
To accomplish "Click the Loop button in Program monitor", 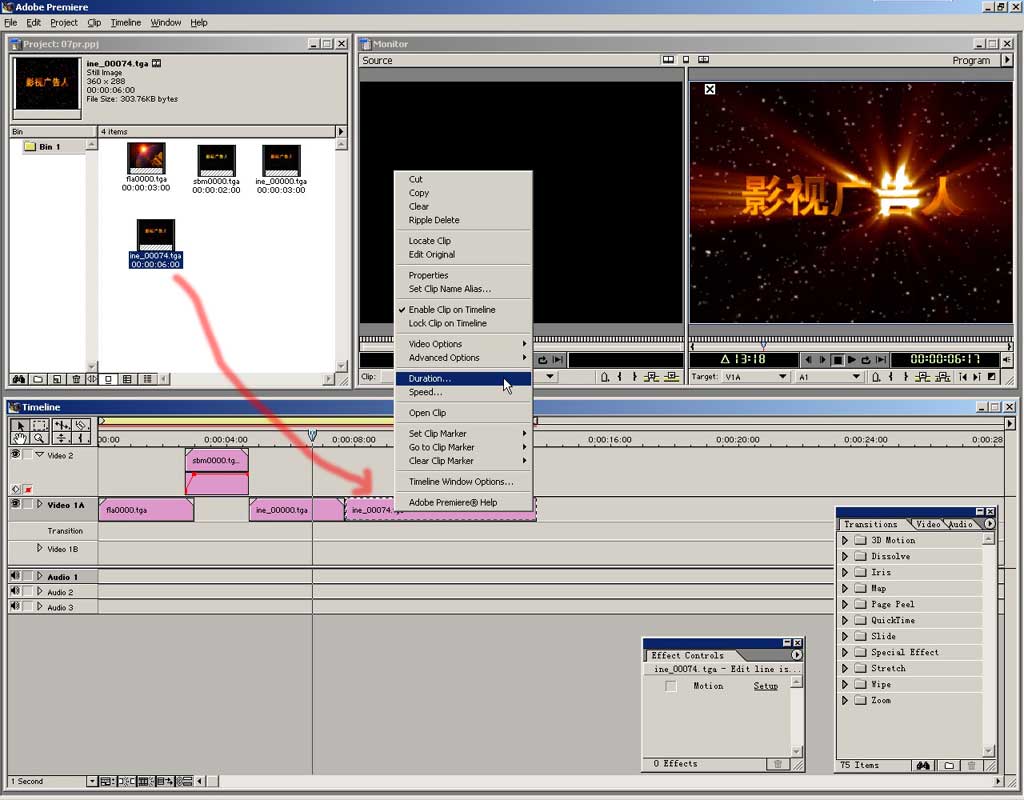I will point(866,360).
